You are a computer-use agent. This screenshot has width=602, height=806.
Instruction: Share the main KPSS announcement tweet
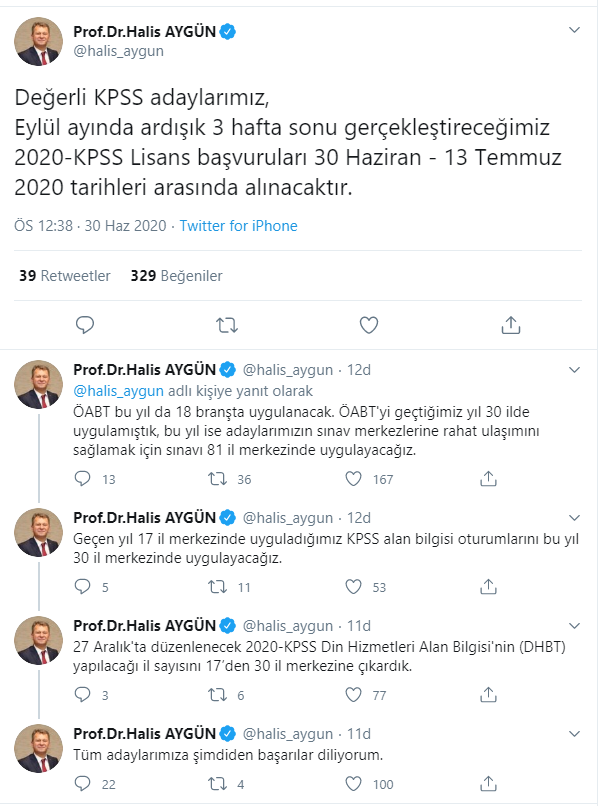(x=510, y=325)
